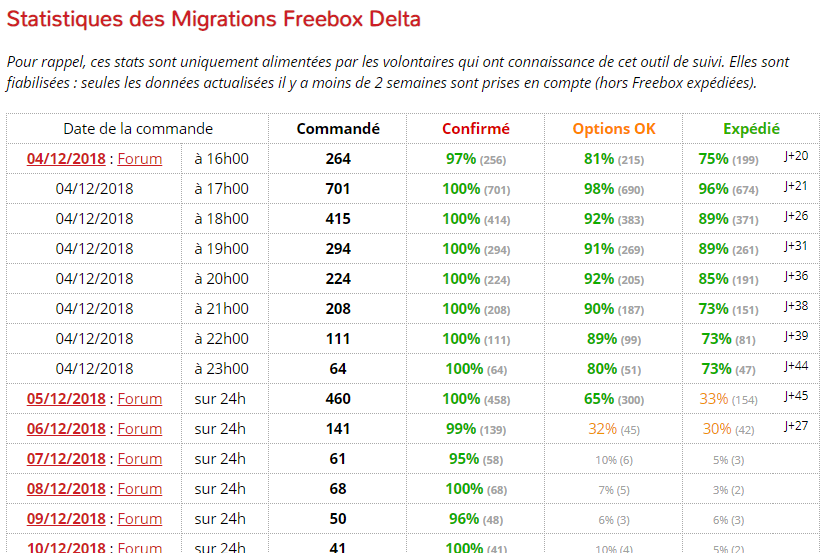Open the Forum link for 09/12/2018
Screen dimensions: 823x553
point(140,518)
